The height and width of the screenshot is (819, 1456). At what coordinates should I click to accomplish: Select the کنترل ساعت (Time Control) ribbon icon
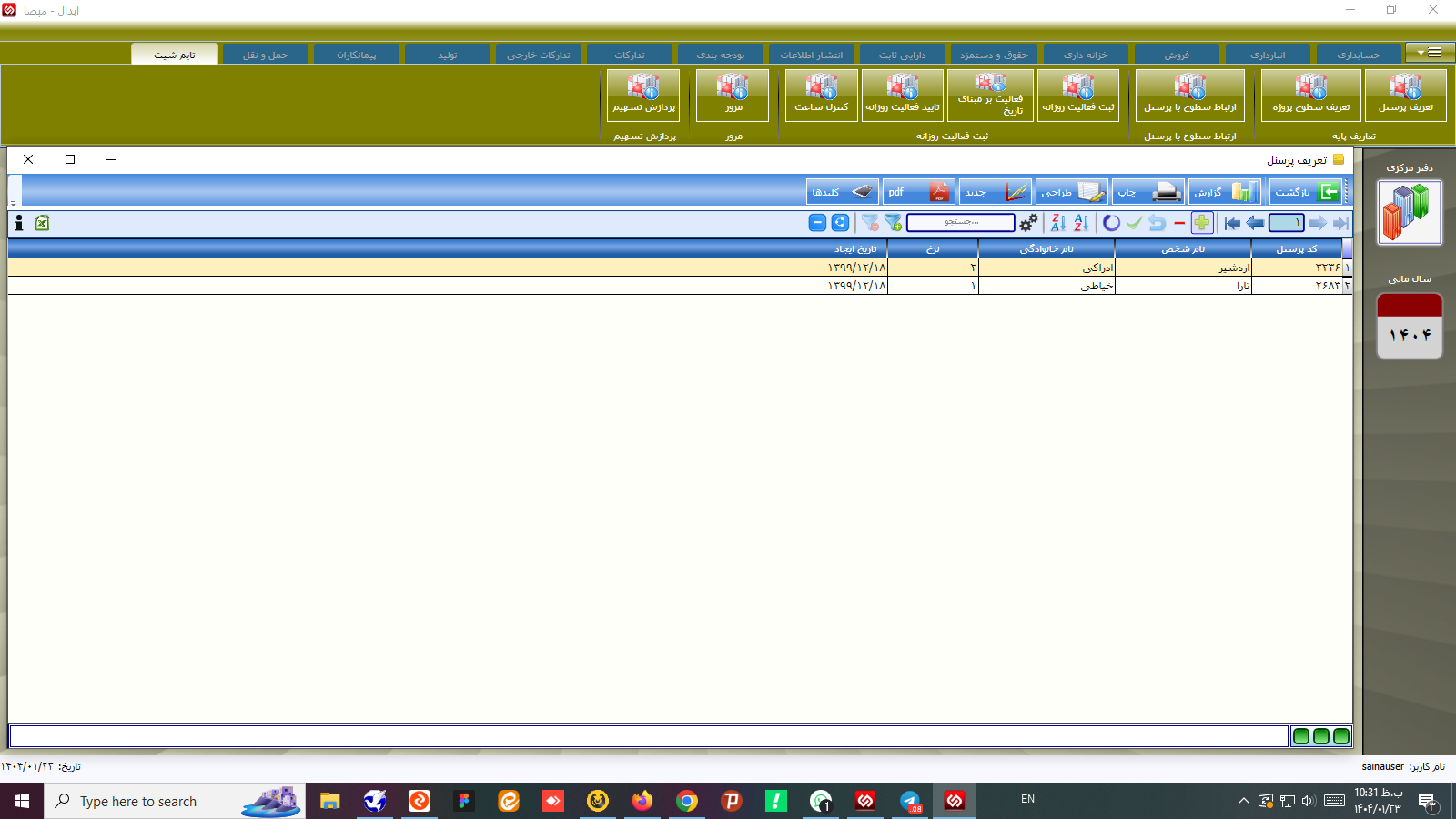pyautogui.click(x=820, y=94)
